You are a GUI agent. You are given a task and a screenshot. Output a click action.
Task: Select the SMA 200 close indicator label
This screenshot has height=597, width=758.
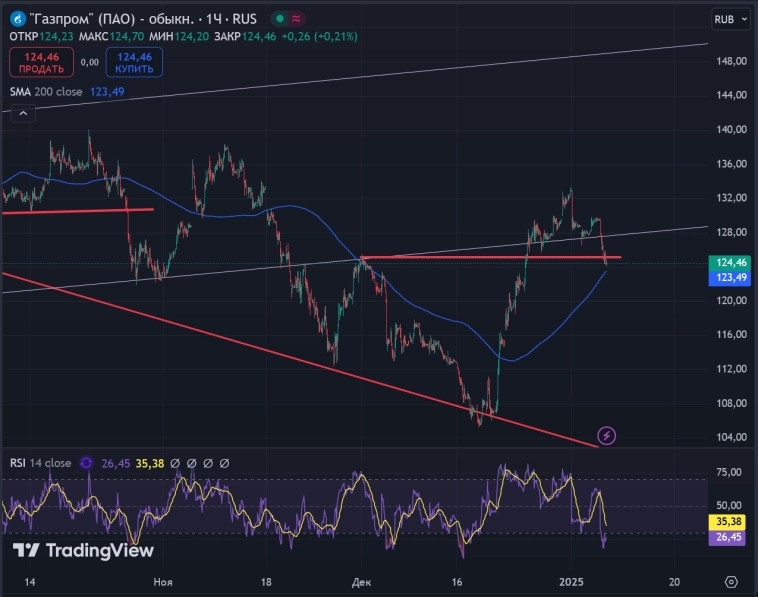pos(46,92)
